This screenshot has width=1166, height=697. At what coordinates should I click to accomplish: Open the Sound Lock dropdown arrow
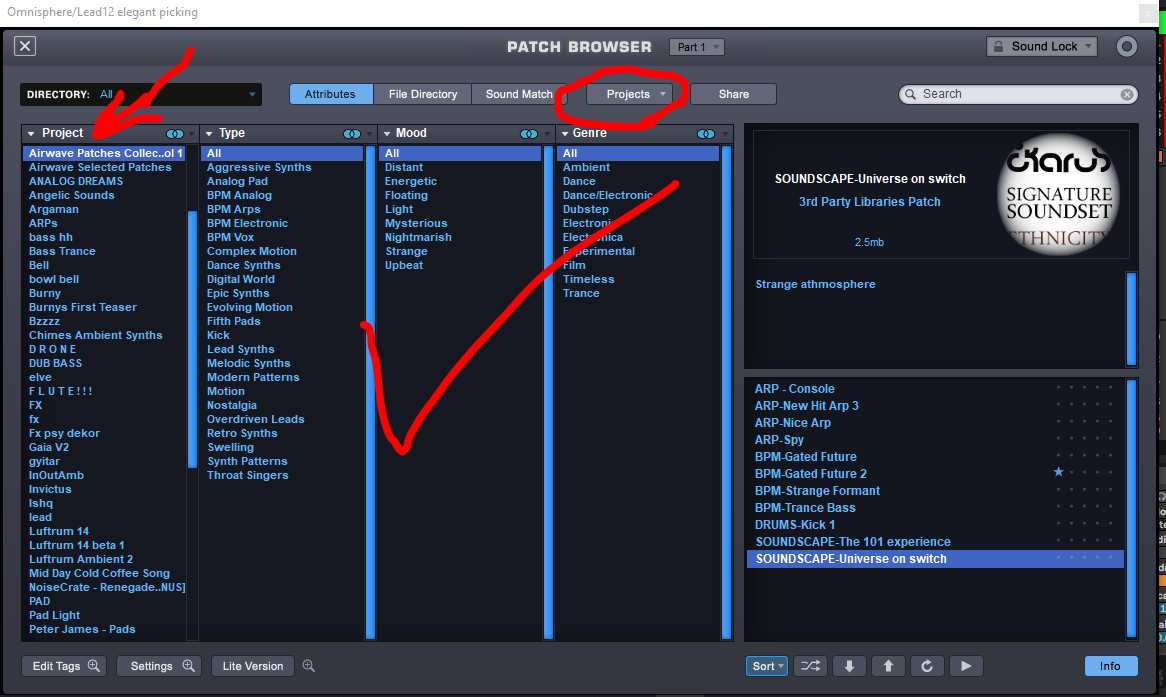click(1088, 46)
